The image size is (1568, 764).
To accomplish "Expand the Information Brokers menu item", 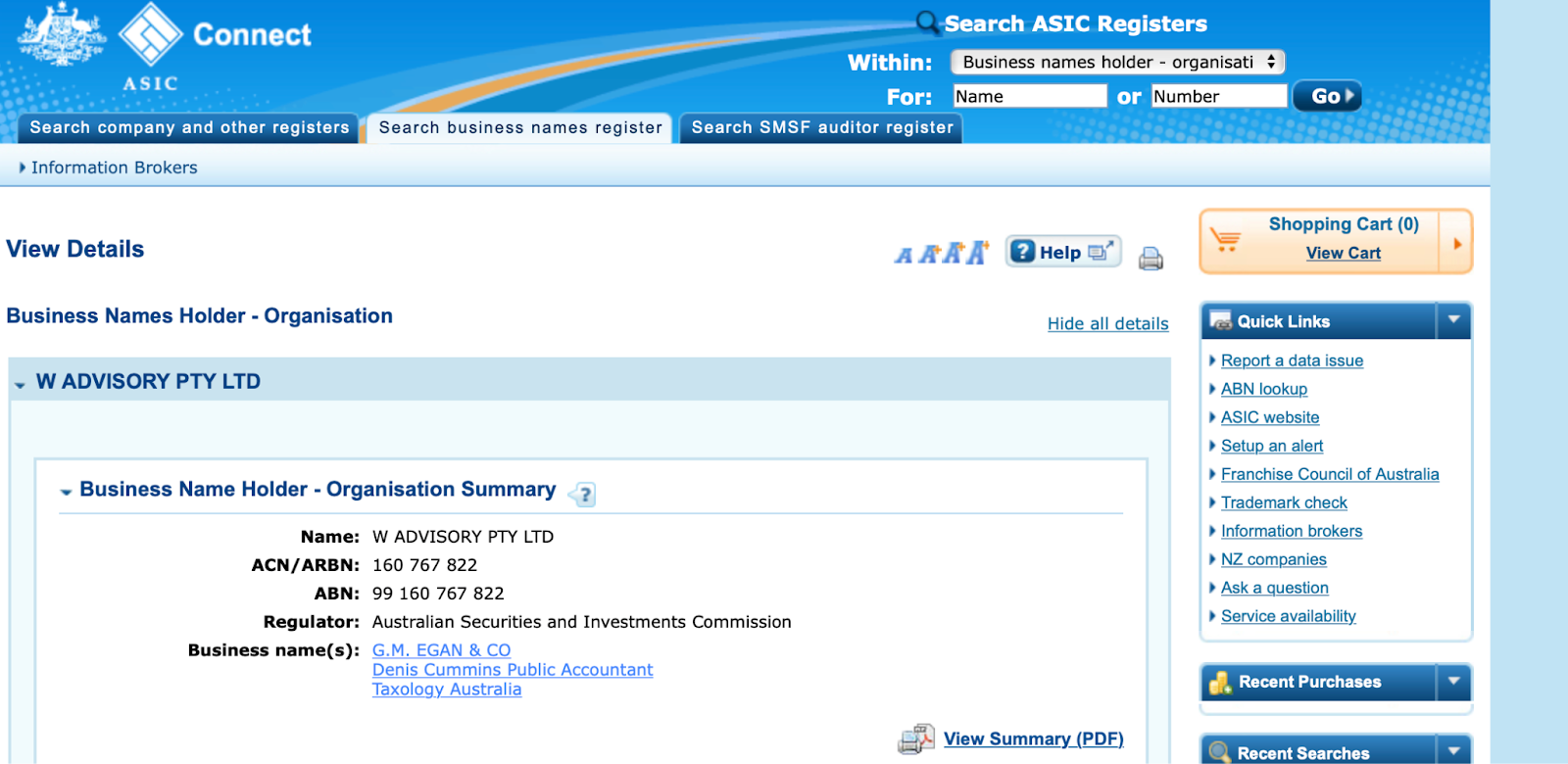I will click(108, 167).
